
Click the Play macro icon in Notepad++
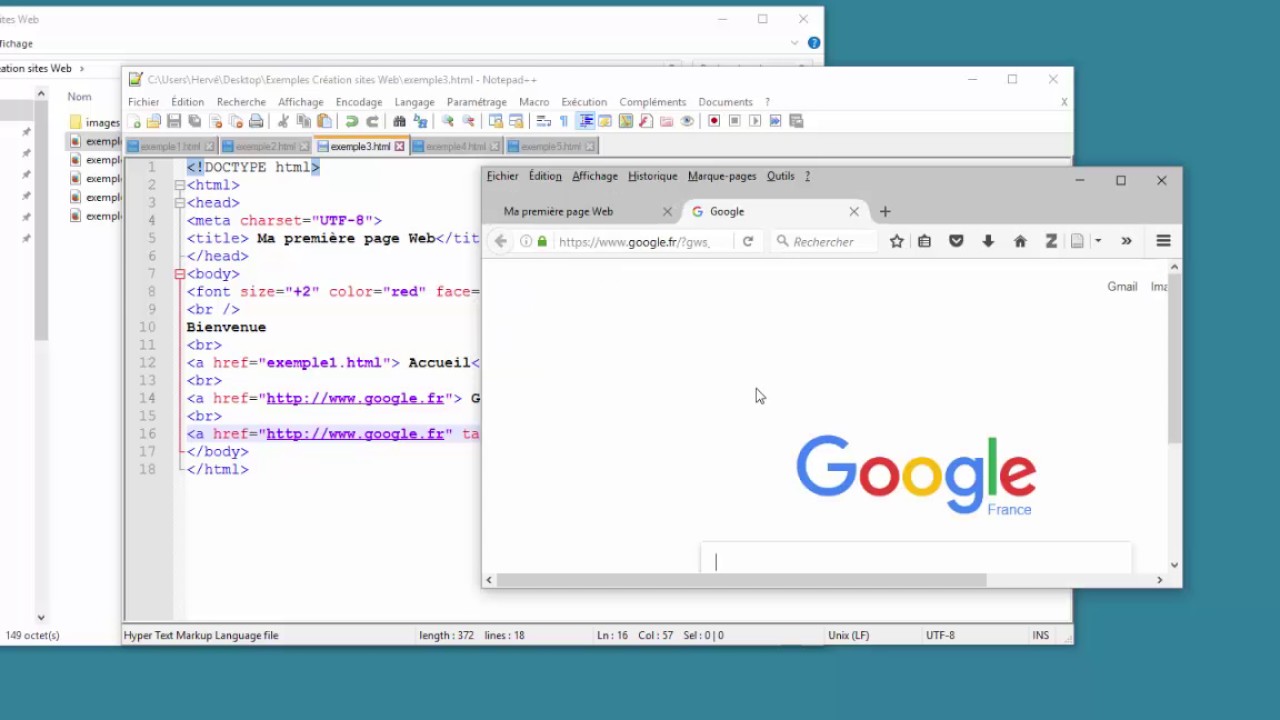point(754,121)
